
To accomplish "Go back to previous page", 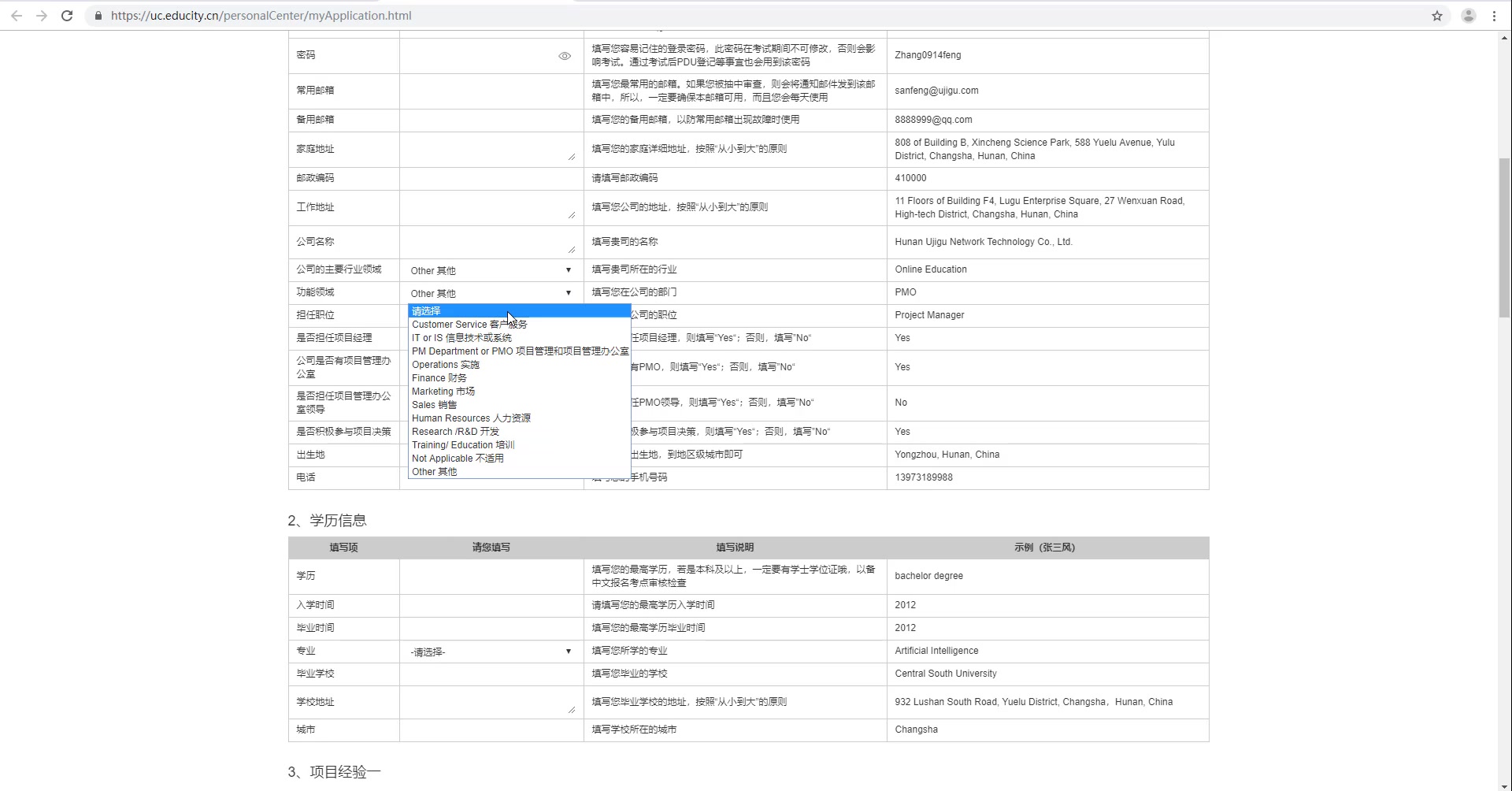I will [17, 16].
